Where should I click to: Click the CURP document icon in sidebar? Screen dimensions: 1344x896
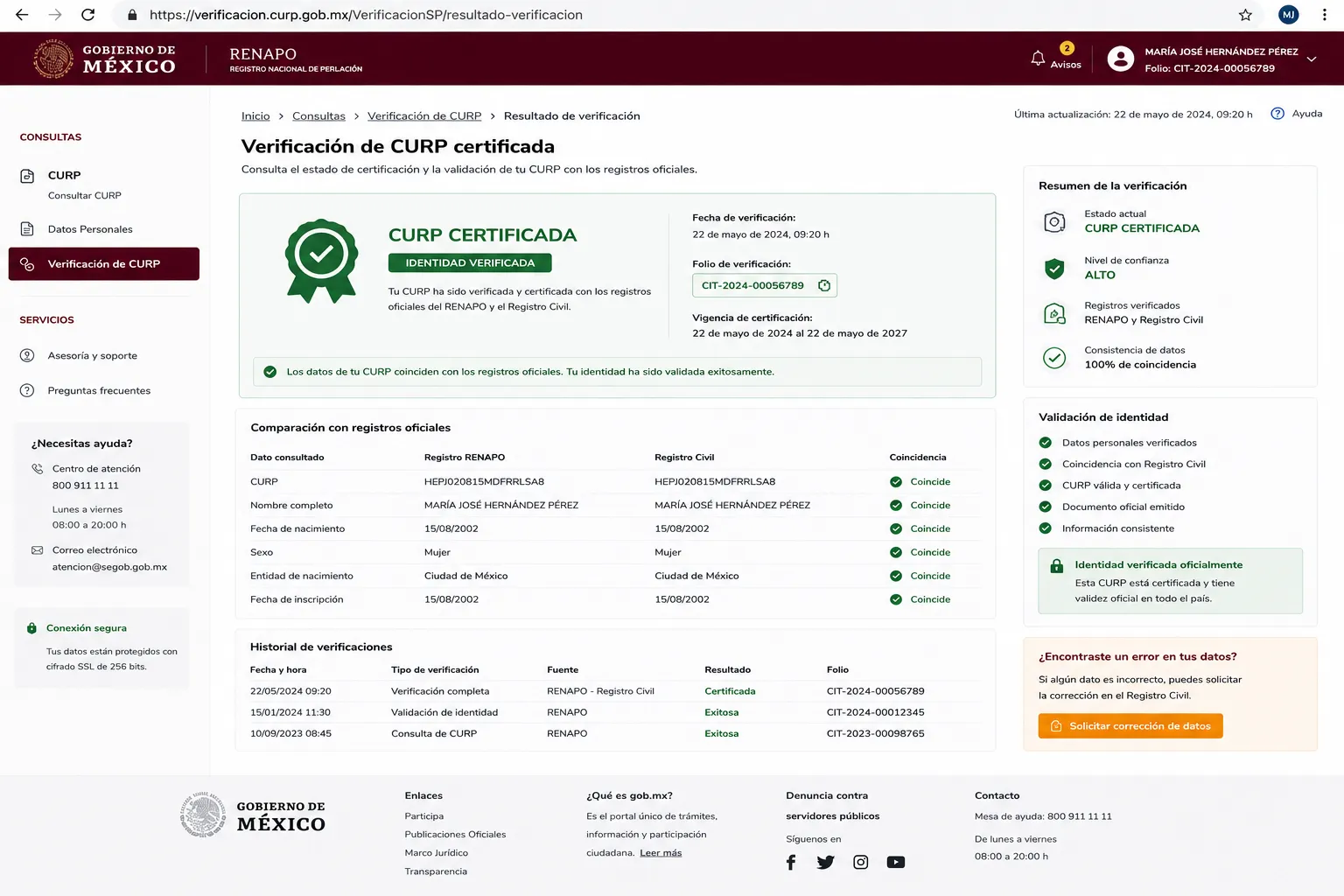[x=27, y=176]
